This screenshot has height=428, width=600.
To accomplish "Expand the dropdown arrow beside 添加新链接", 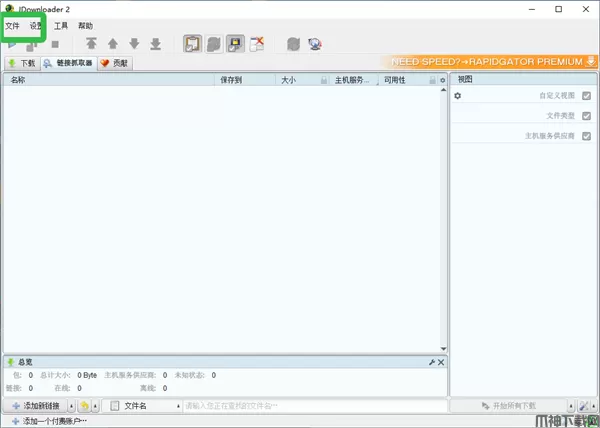I will (x=70, y=406).
